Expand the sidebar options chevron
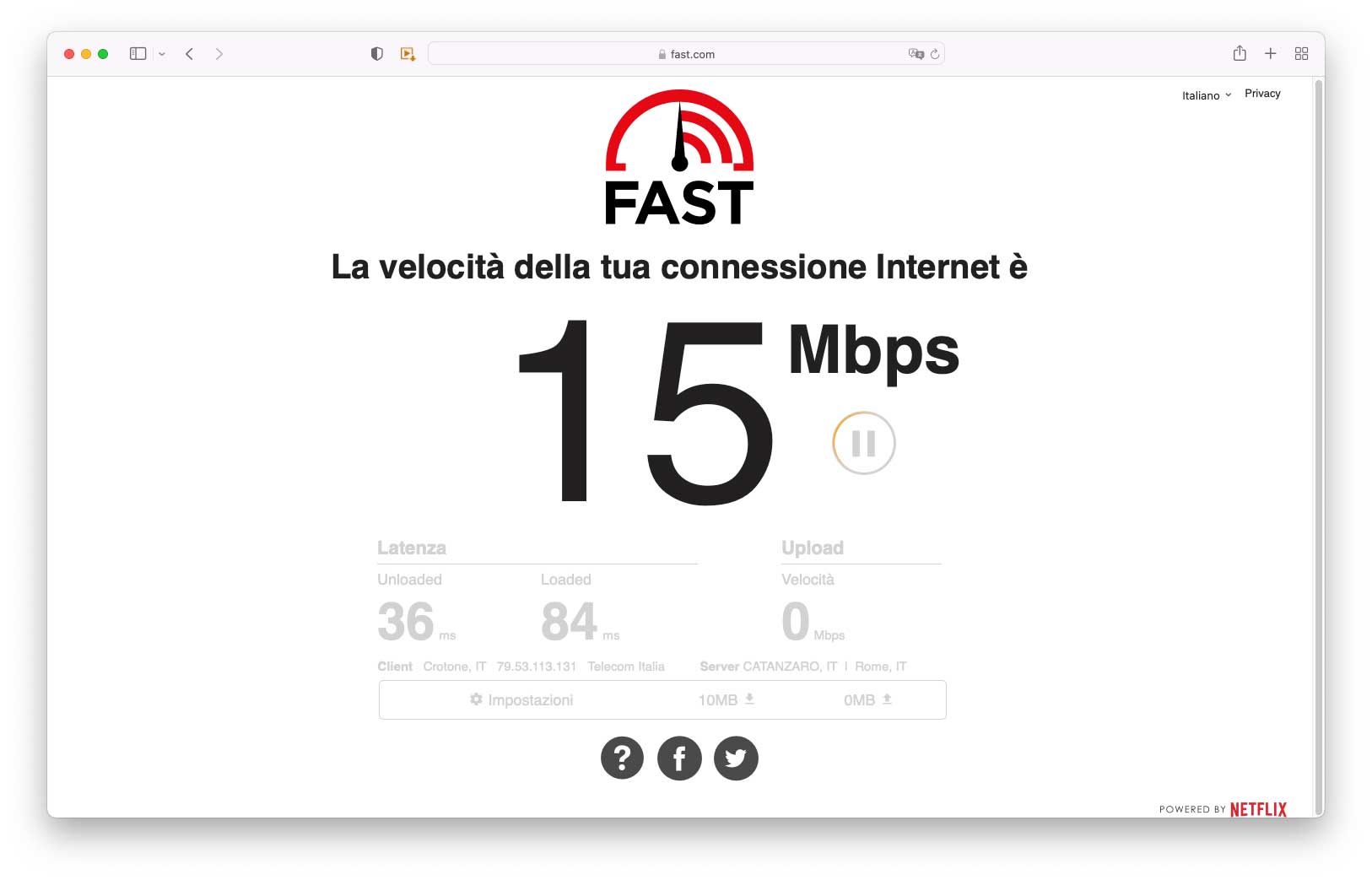 [x=162, y=54]
